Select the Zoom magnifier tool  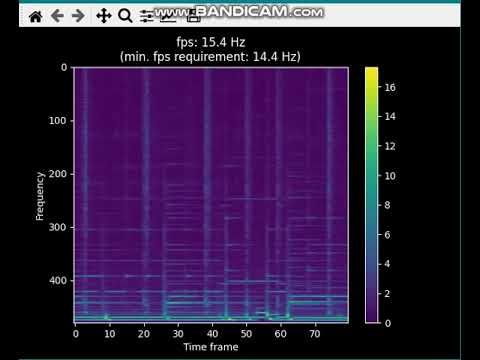pyautogui.click(x=125, y=16)
